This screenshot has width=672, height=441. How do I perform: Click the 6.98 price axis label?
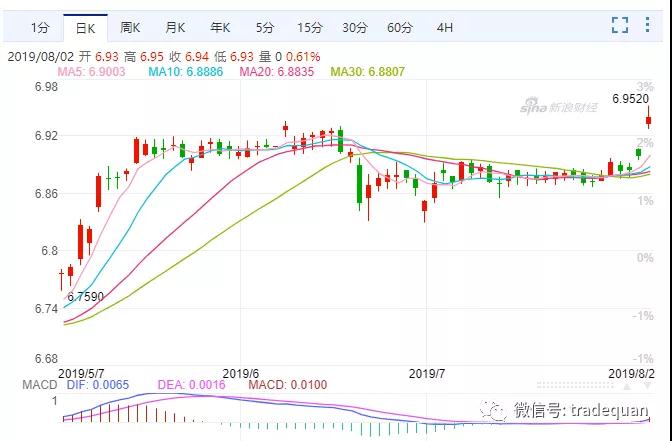[46, 87]
